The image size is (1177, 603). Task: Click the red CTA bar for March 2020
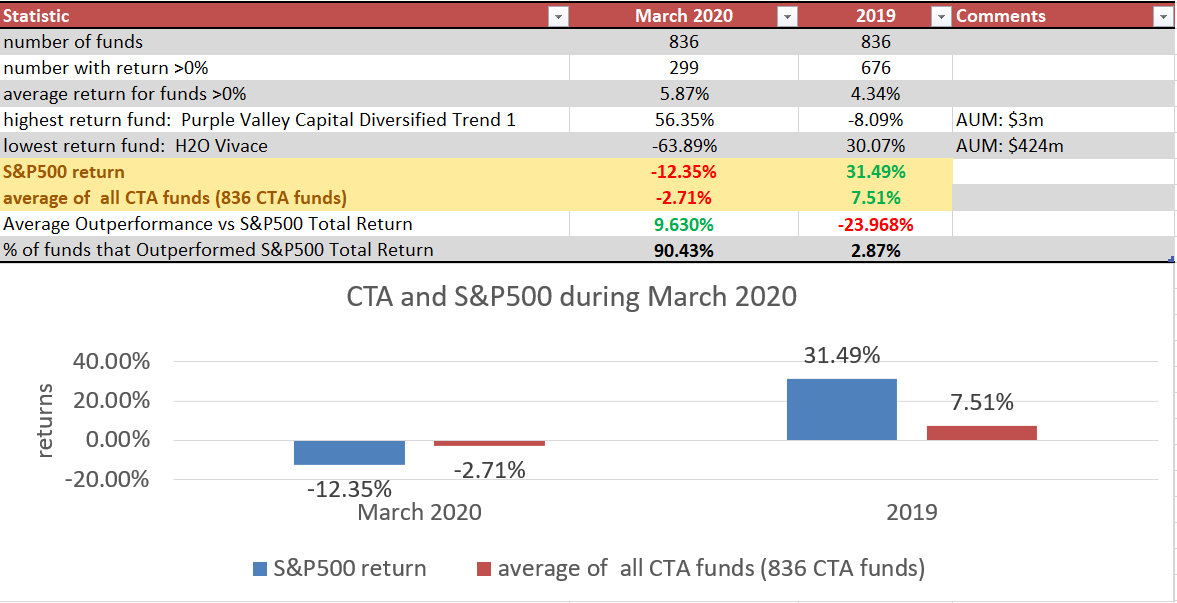tap(489, 443)
